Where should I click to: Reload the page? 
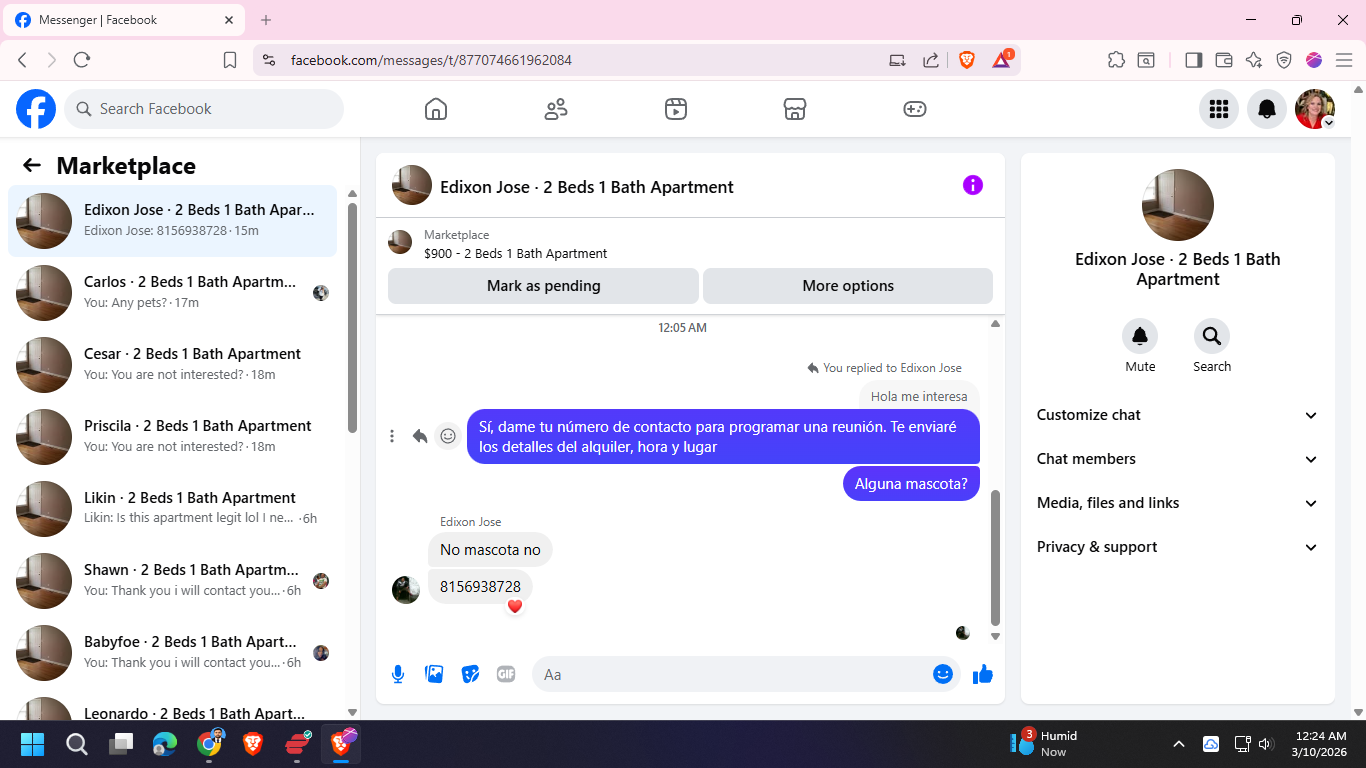82,60
